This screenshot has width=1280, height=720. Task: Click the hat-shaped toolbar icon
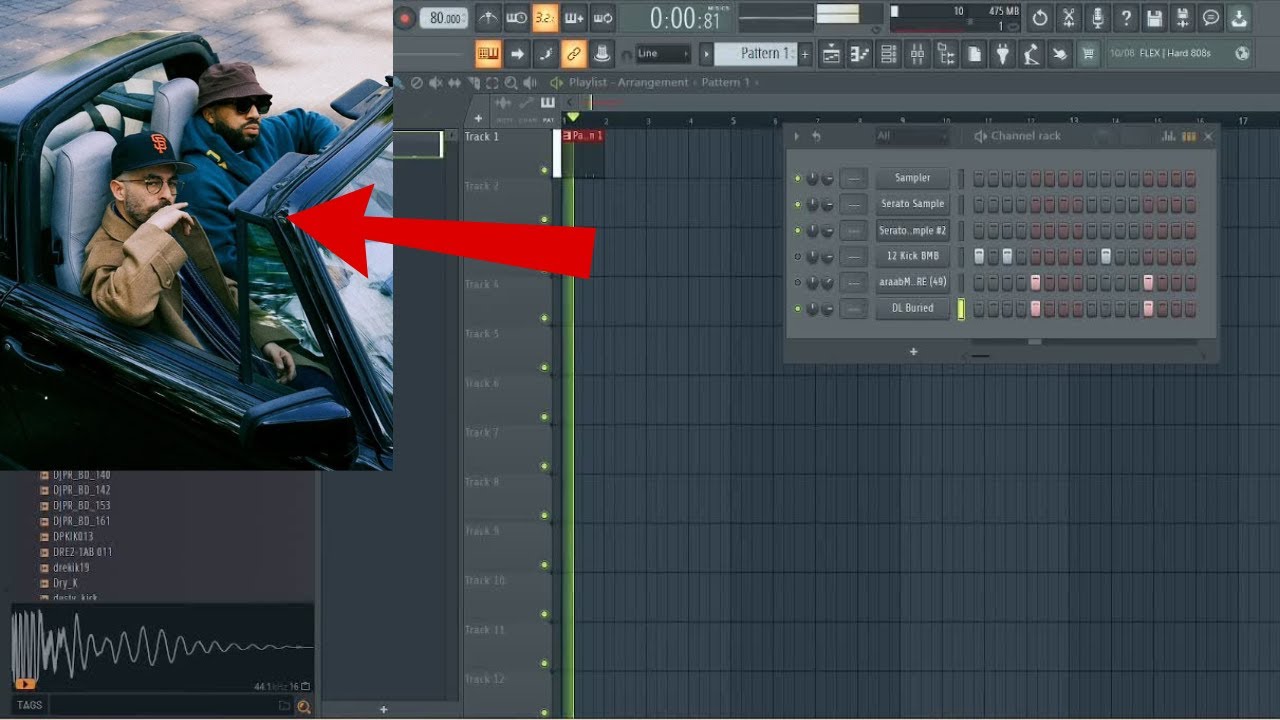[602, 54]
